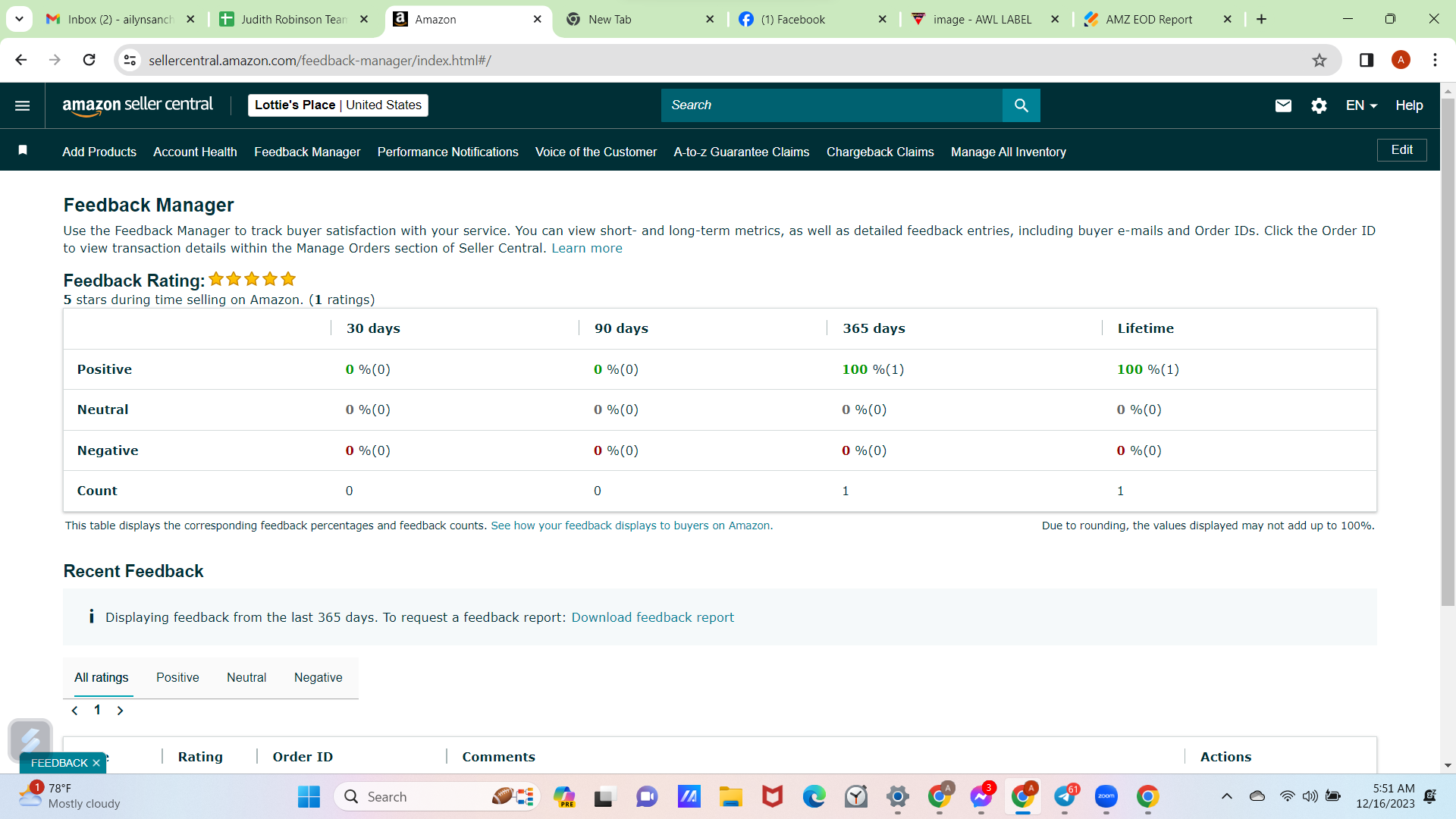Select the Neutral ratings tab
Viewport: 1456px width, 819px height.
246,677
